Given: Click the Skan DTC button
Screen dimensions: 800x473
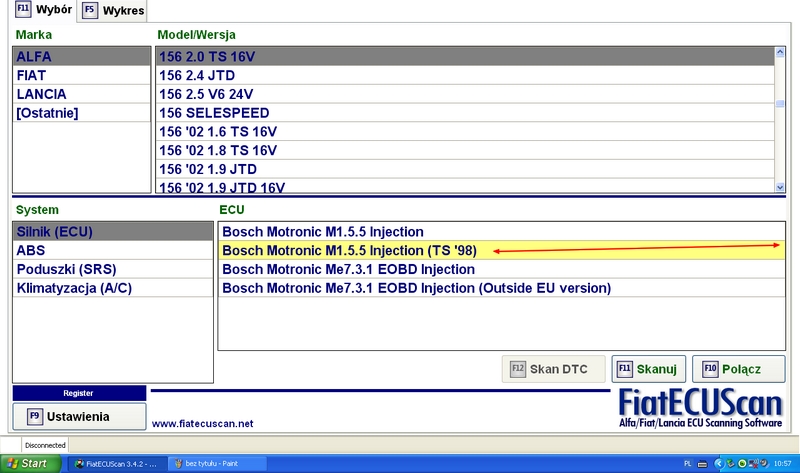Looking at the screenshot, I should point(554,369).
